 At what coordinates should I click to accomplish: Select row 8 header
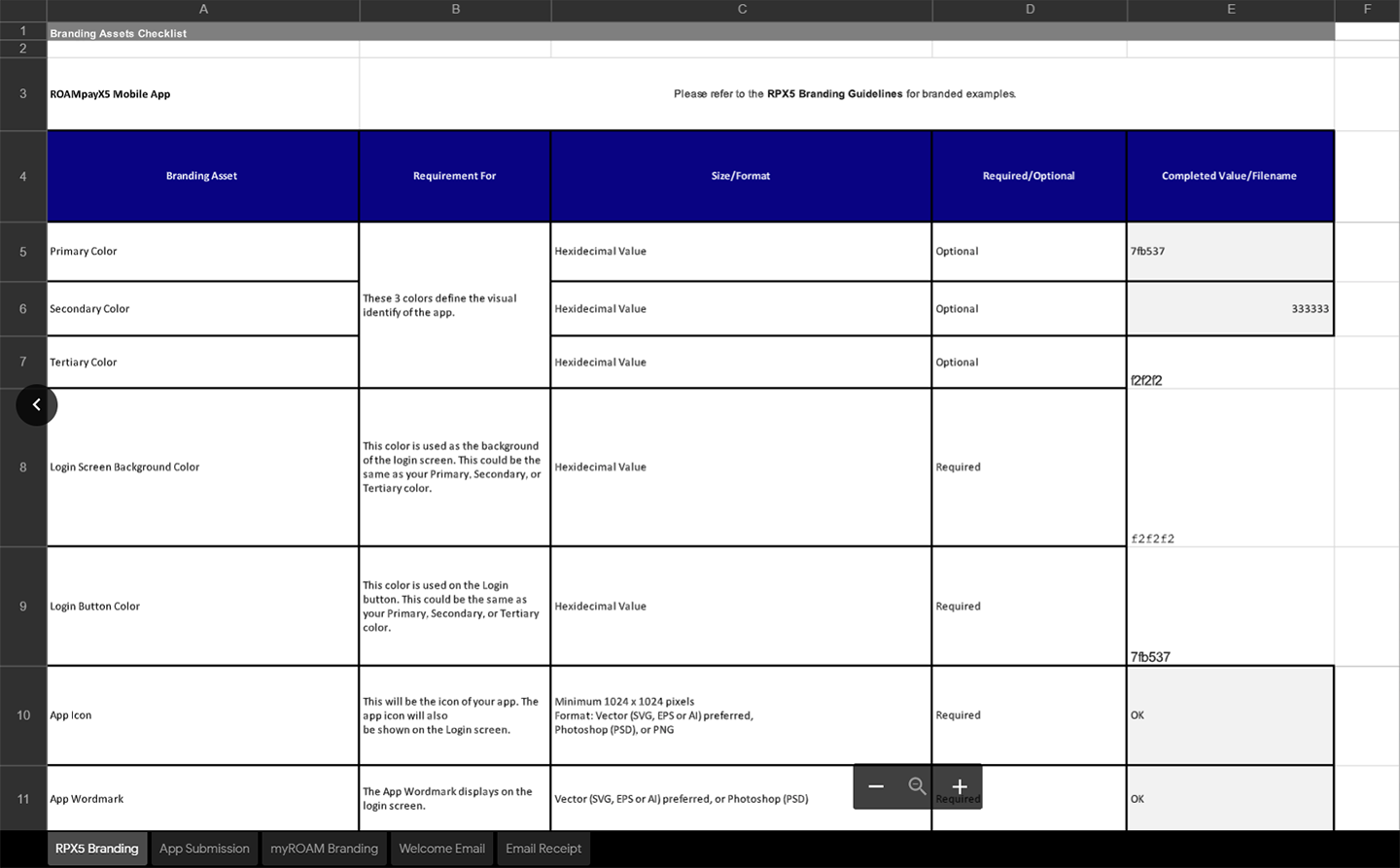point(23,468)
